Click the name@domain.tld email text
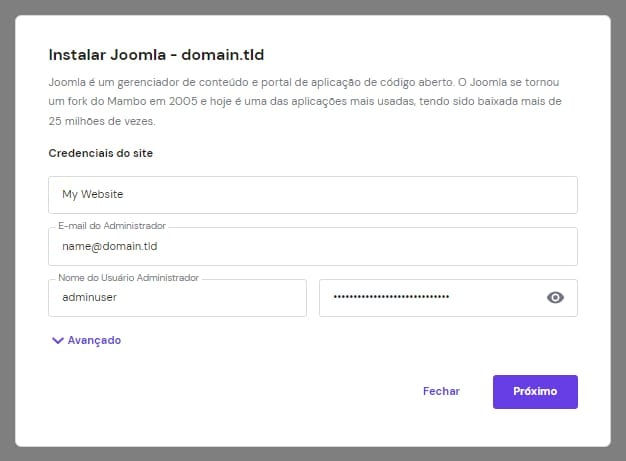Screen dimensions: 626x461 (110, 247)
